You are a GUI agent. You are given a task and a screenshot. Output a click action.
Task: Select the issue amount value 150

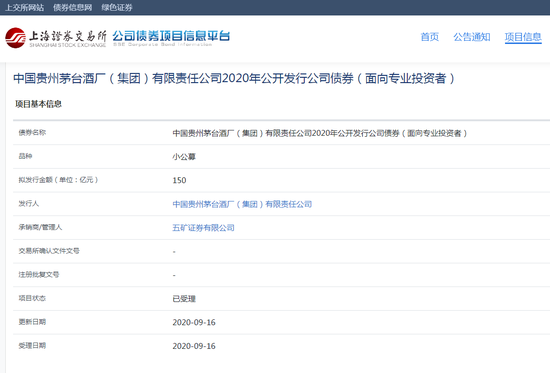[179, 180]
